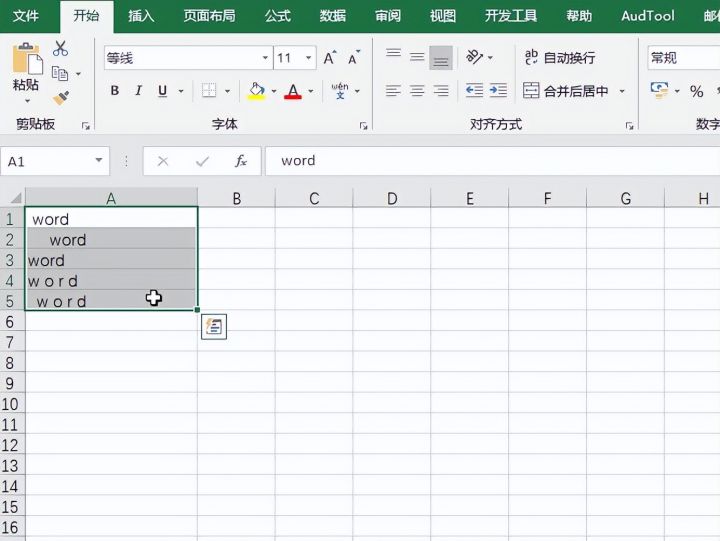720x541 pixels.
Task: Decrease indent icon
Action: pos(474,90)
